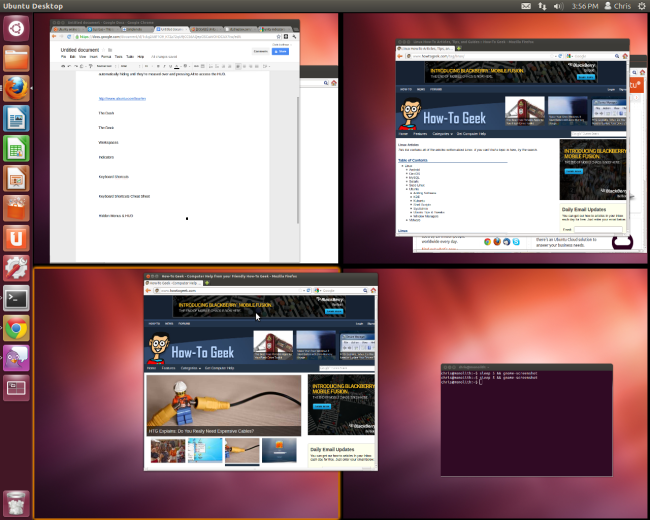Open the font name dropdown in Docs toolbar

click(x=130, y=66)
